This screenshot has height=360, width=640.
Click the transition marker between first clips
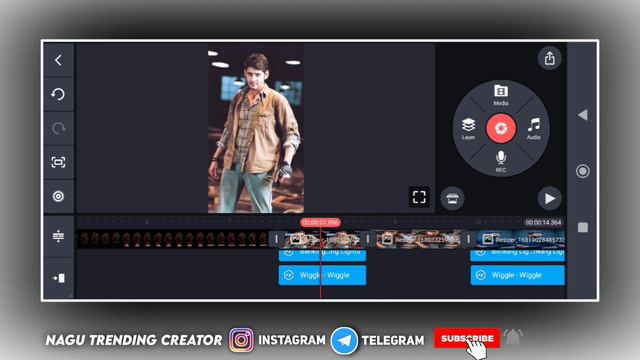pos(276,239)
